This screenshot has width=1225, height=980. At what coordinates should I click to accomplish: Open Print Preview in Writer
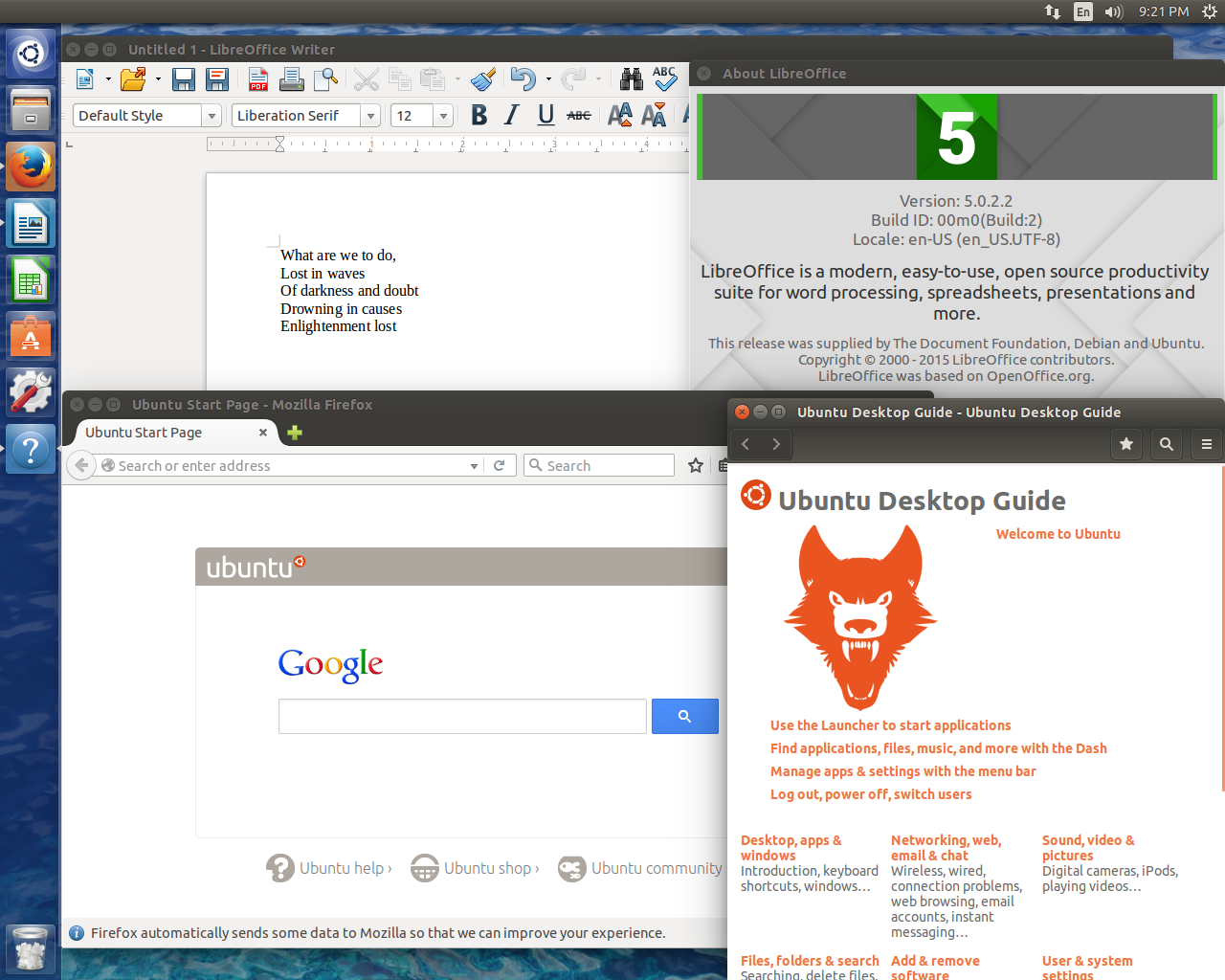pos(325,79)
